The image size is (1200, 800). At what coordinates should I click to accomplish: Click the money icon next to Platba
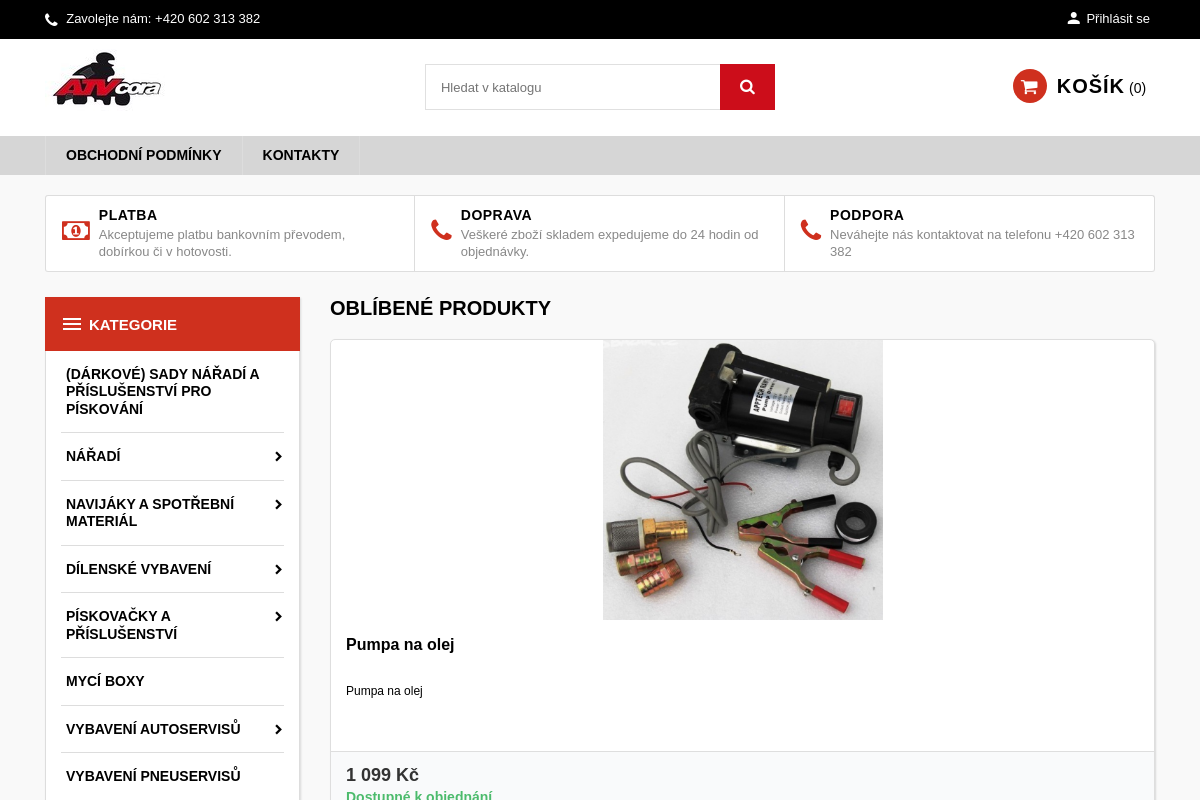pos(76,231)
